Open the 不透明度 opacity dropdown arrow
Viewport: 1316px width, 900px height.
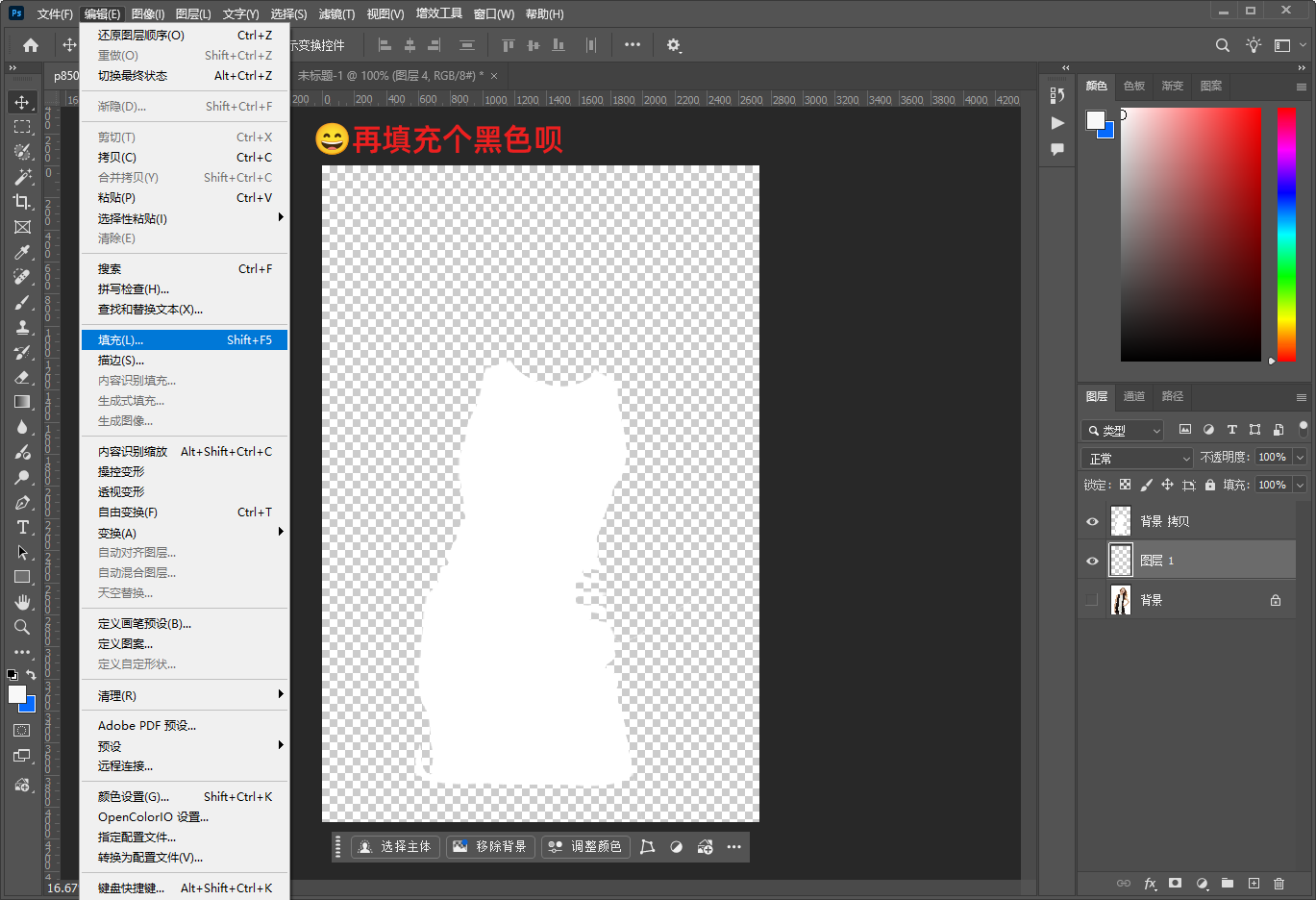(1300, 458)
